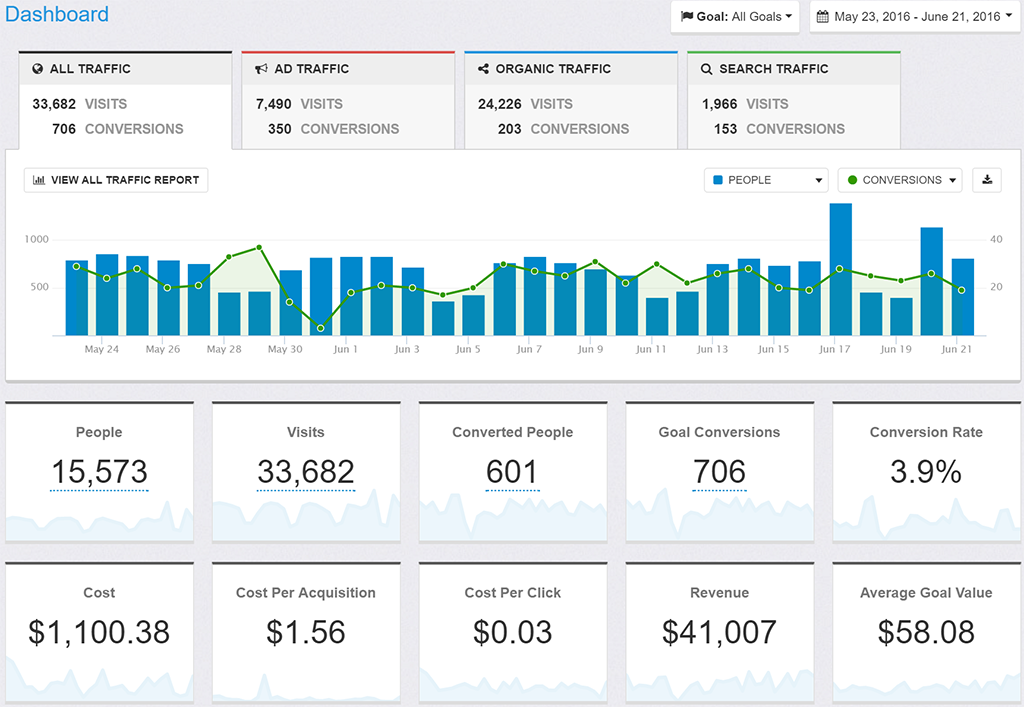The image size is (1024, 707).
Task: Click the Conversion Rate 3.9% card
Action: (x=926, y=472)
